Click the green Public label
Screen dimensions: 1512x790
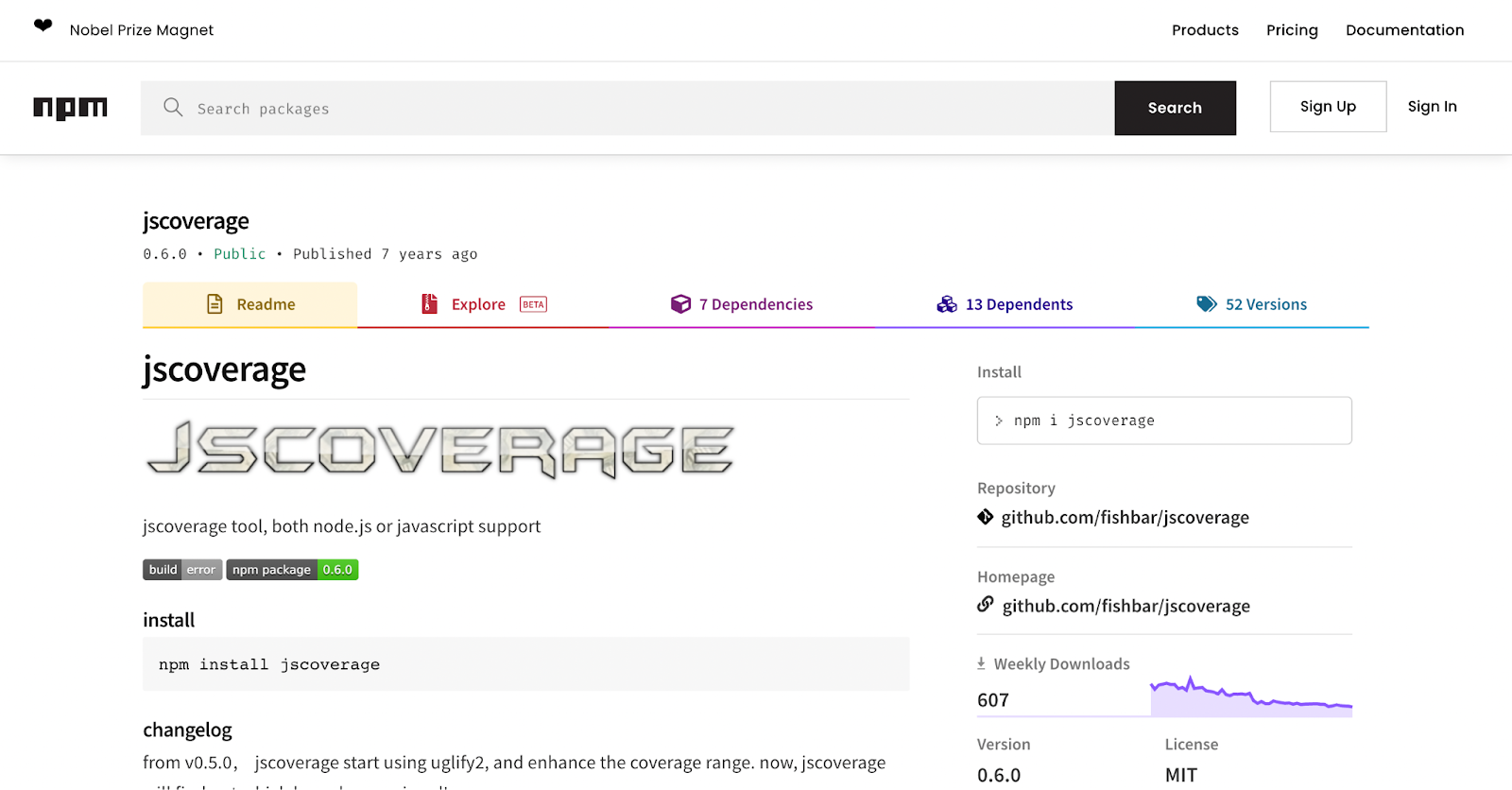240,254
